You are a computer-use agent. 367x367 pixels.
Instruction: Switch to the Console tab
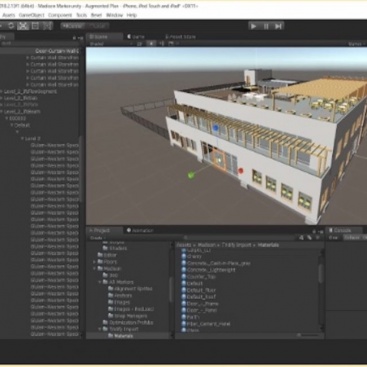343,230
